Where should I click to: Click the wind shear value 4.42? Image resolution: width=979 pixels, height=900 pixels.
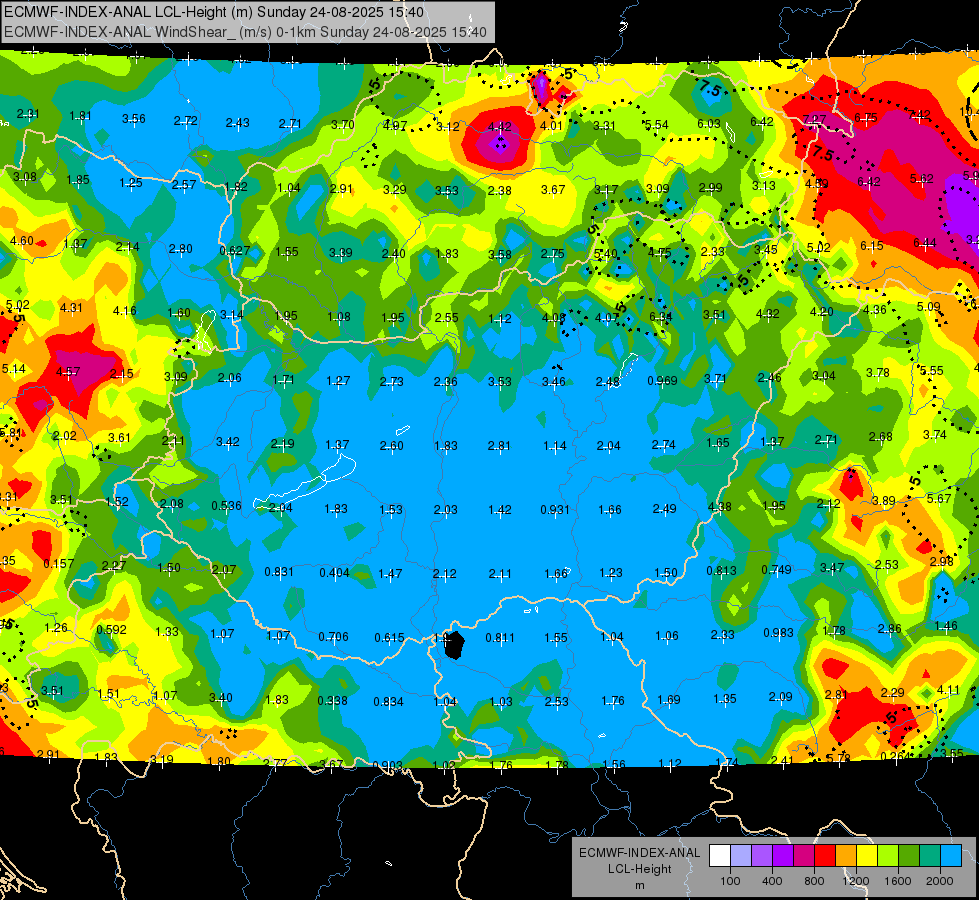click(x=499, y=127)
